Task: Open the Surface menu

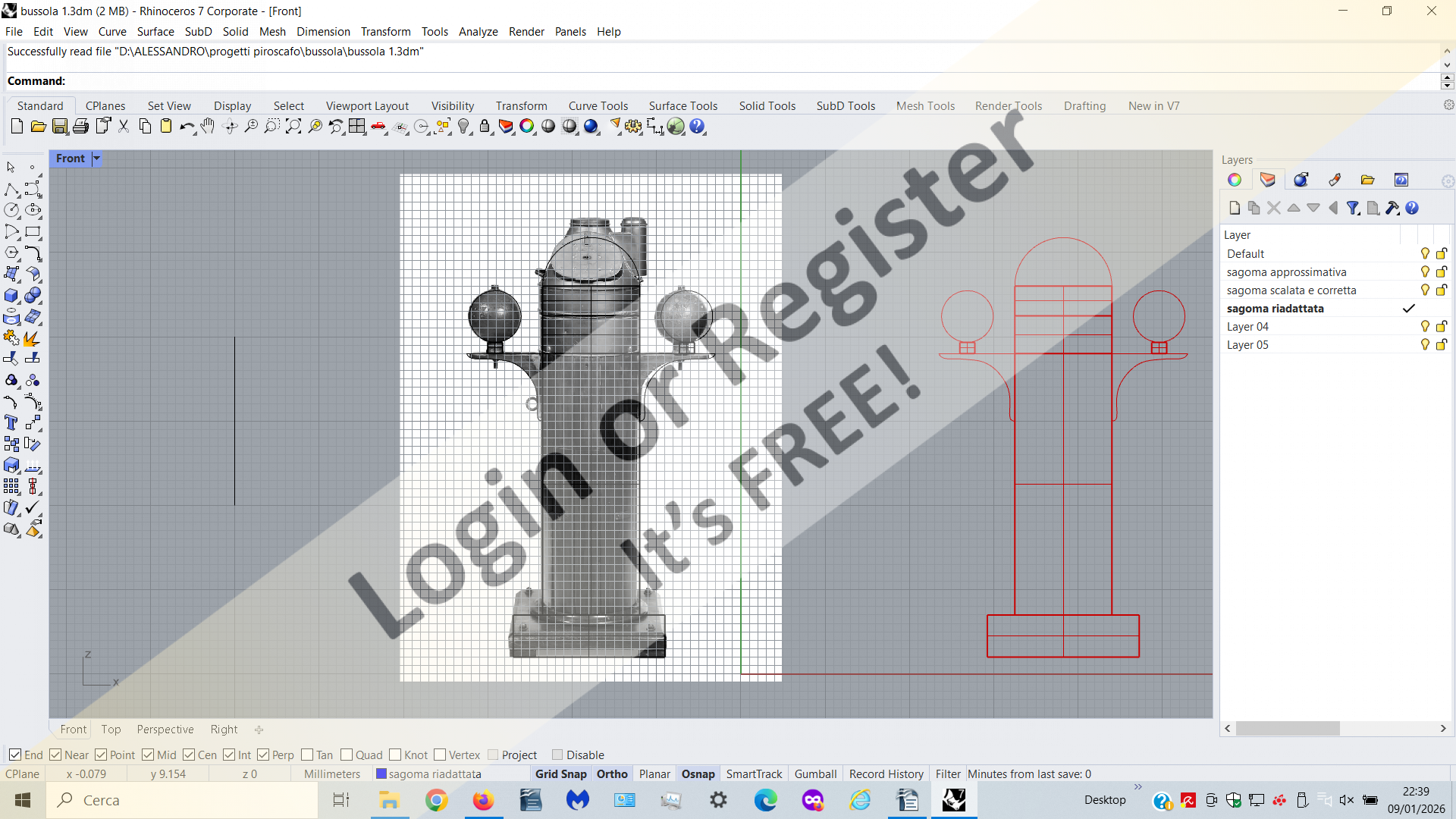Action: (155, 31)
